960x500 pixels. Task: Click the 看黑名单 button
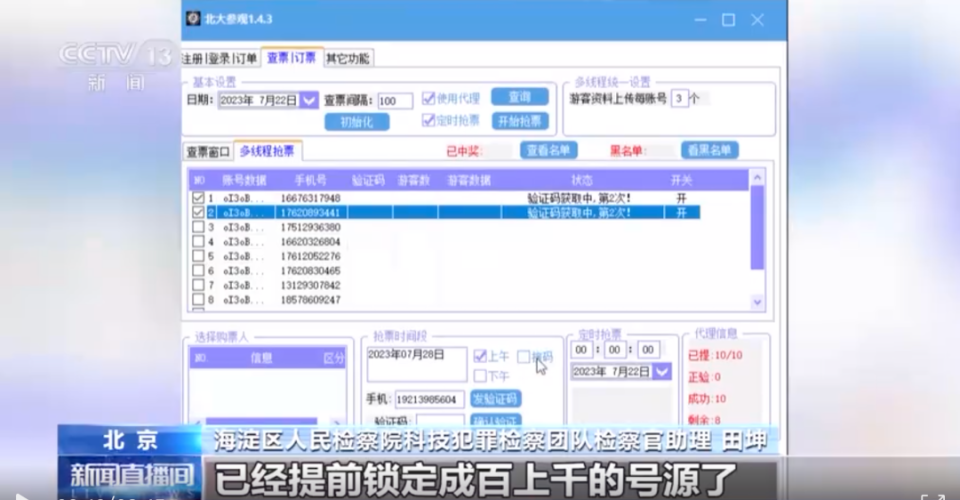click(710, 150)
